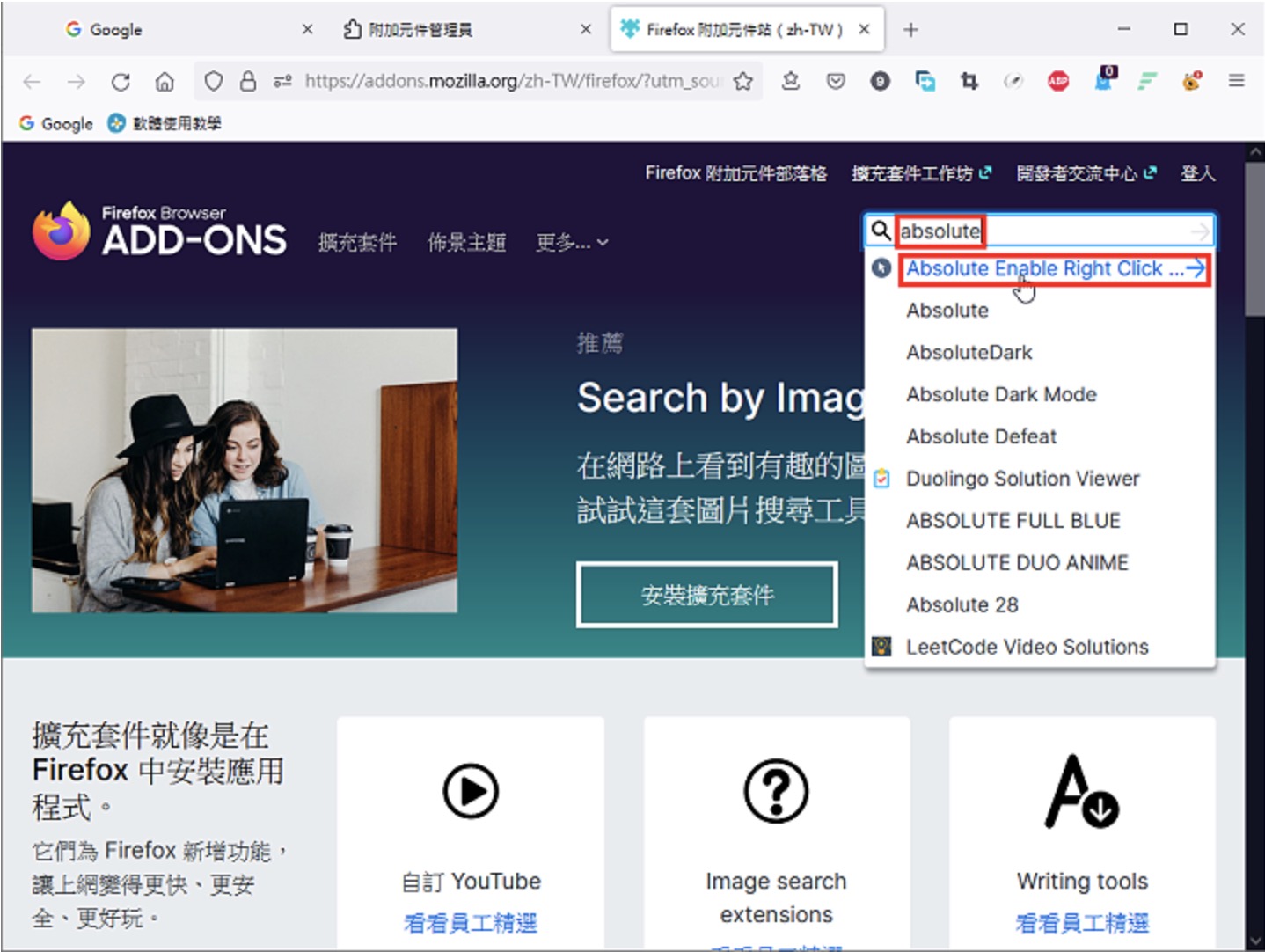Viewport: 1265px width, 952px height.
Task: Close the 附加元件管理員 tab
Action: pos(586,29)
